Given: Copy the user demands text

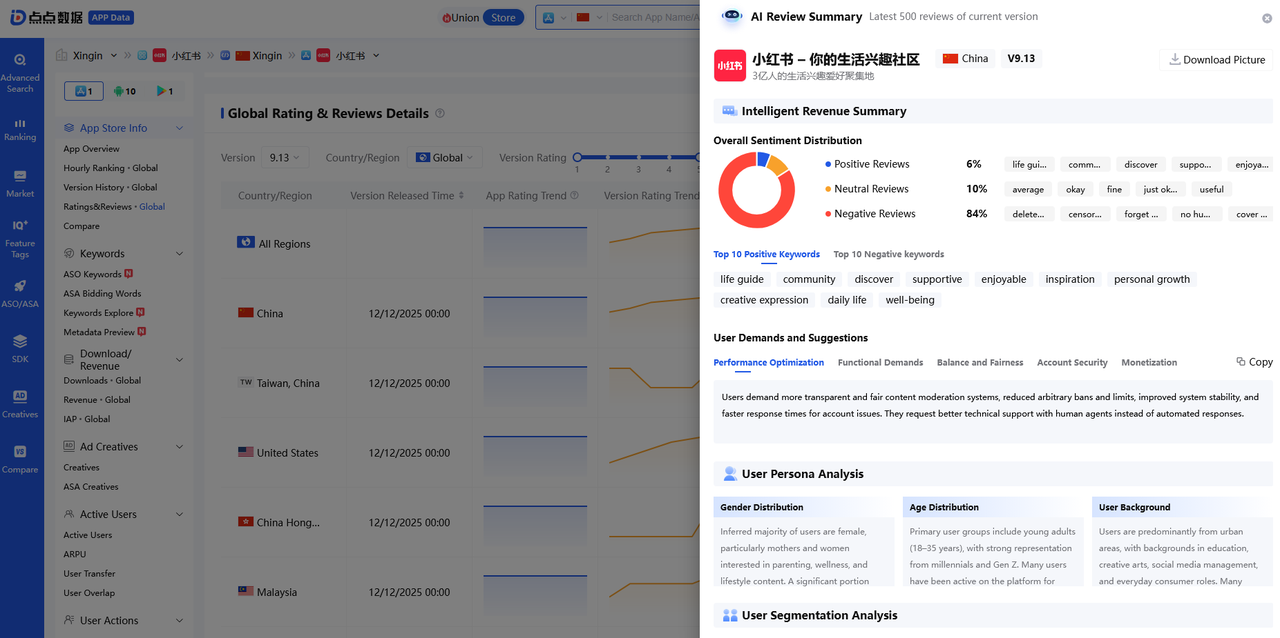Looking at the screenshot, I should [1254, 362].
